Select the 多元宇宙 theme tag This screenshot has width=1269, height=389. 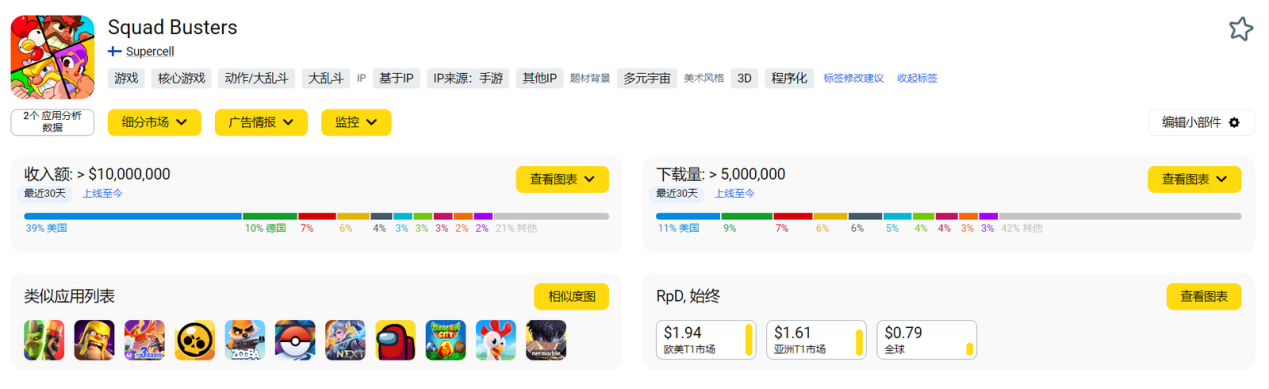tap(646, 78)
